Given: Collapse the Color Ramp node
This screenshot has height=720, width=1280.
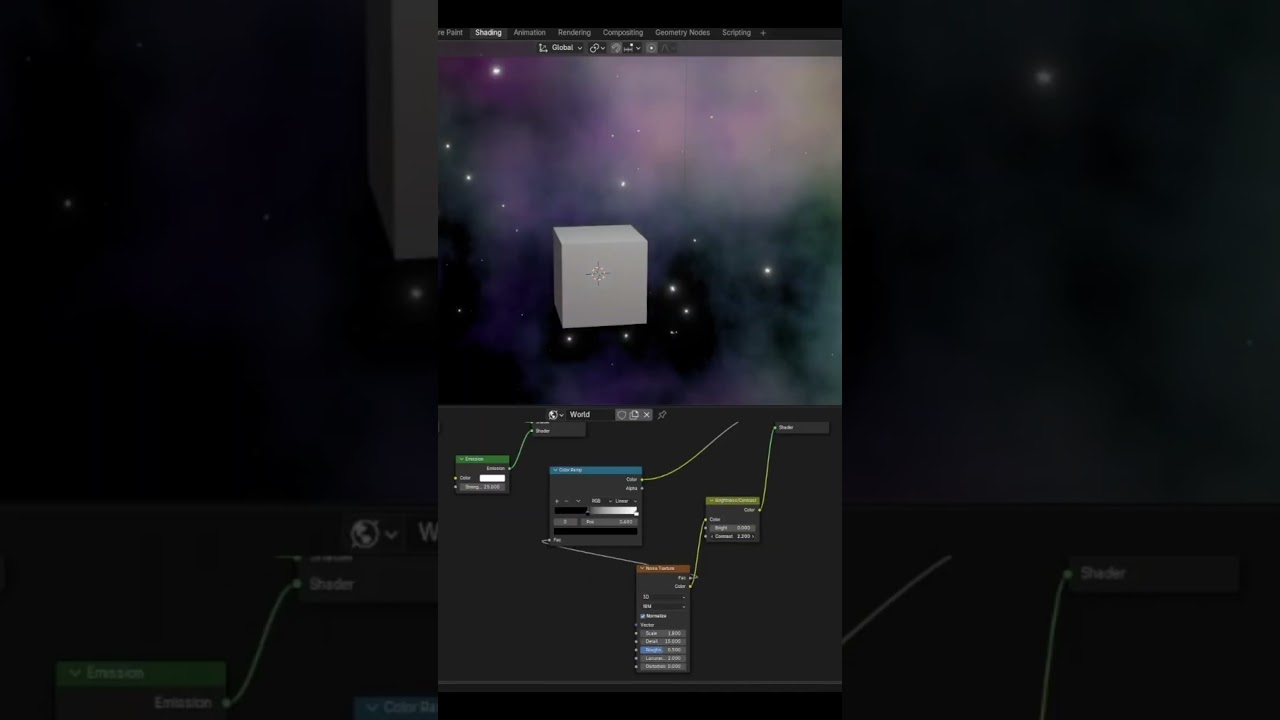Looking at the screenshot, I should [555, 470].
